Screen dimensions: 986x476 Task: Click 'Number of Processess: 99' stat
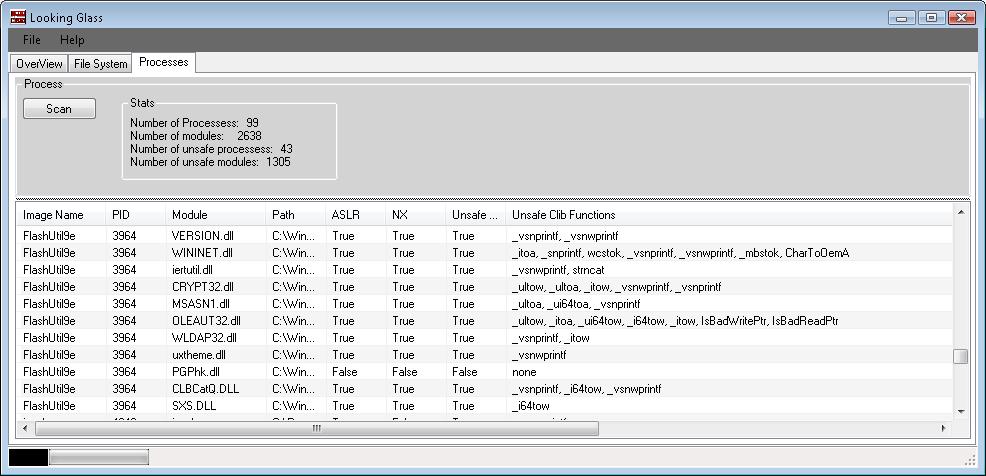click(194, 123)
